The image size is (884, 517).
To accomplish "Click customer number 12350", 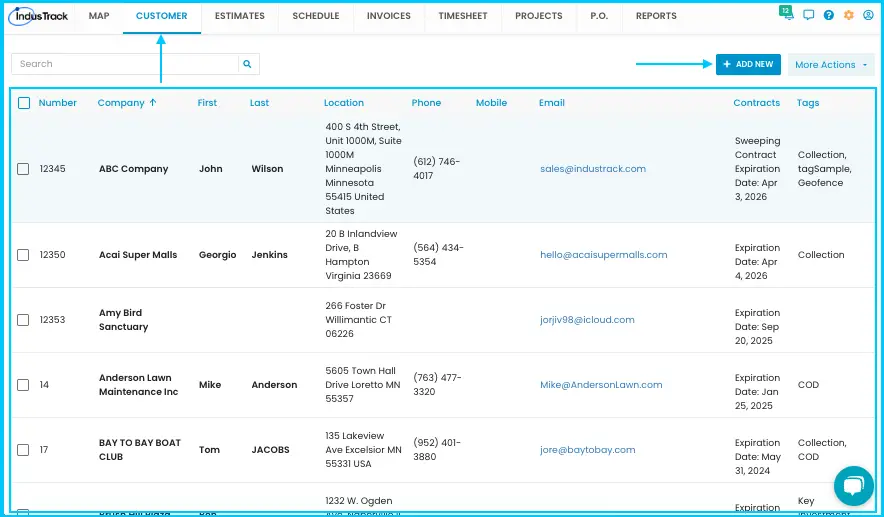I will click(x=52, y=255).
